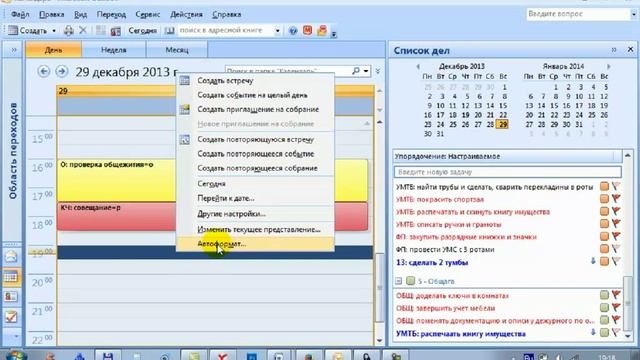Image resolution: width=640 pixels, height=360 pixels.
Task: Expand the navigation pane chevron
Action: (13, 50)
